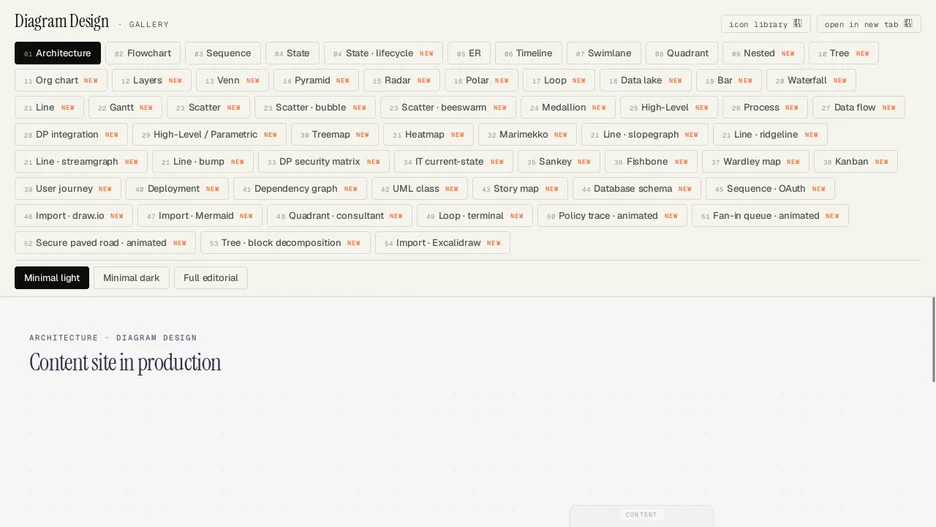Switch to the Medallion tab
Viewport: 936px width, 527px height.
(568, 107)
